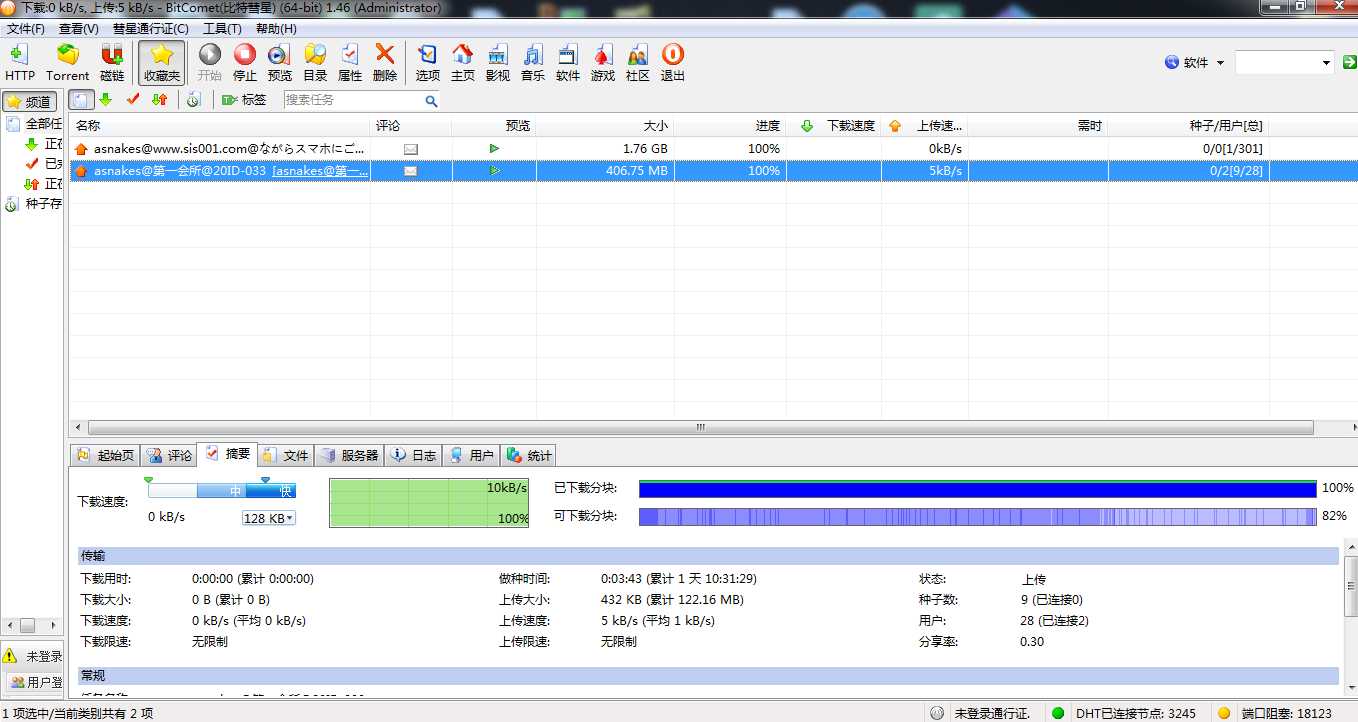Sort by the 进度 column header

[730, 126]
